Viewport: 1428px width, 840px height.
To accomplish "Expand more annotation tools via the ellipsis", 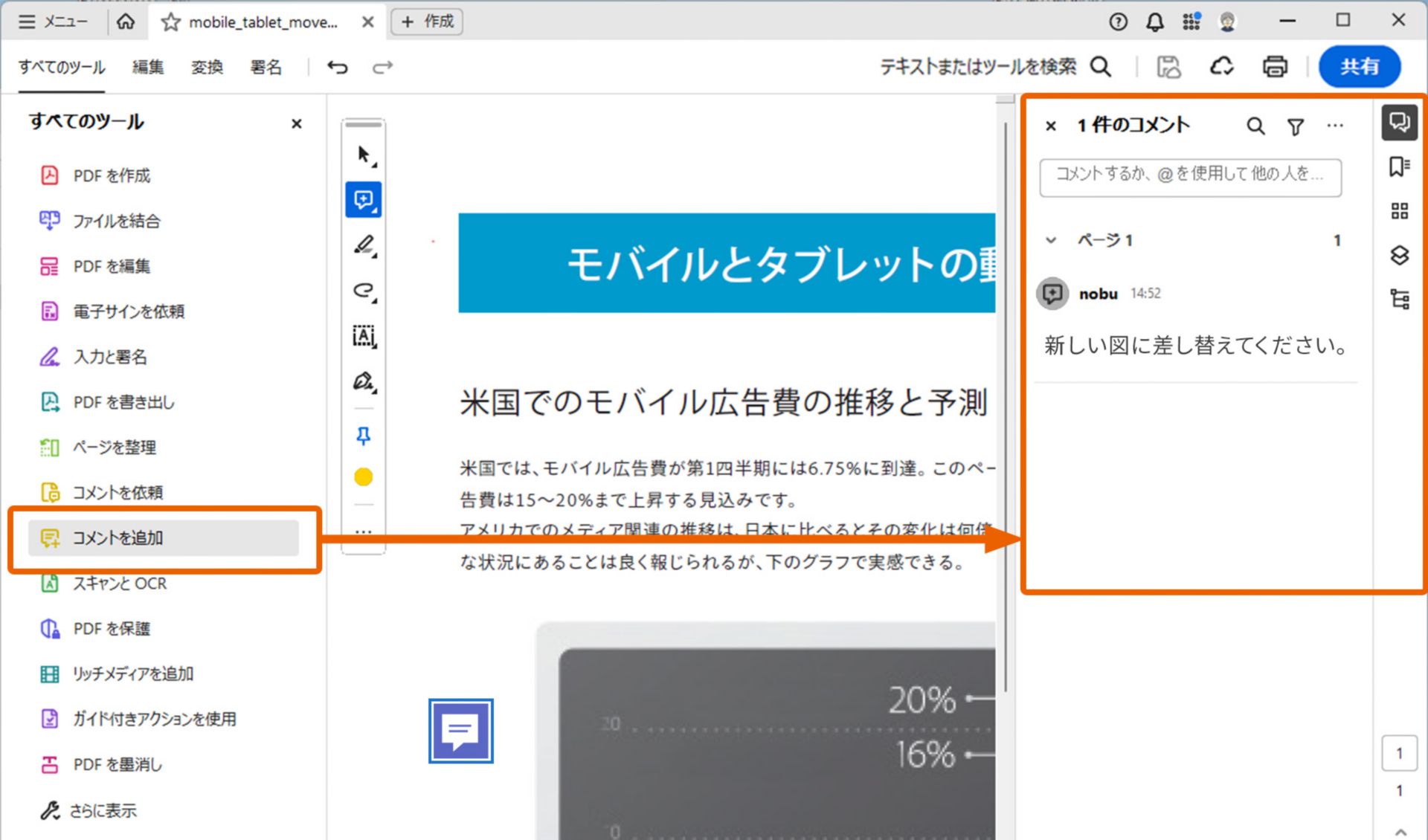I will 363,531.
